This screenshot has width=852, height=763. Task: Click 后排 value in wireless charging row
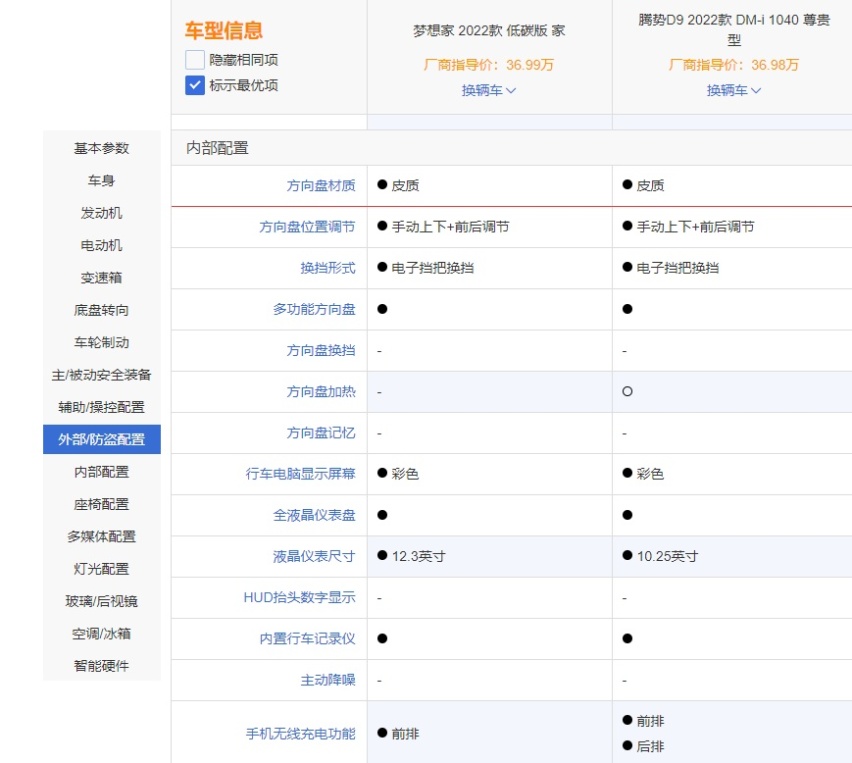pos(650,747)
